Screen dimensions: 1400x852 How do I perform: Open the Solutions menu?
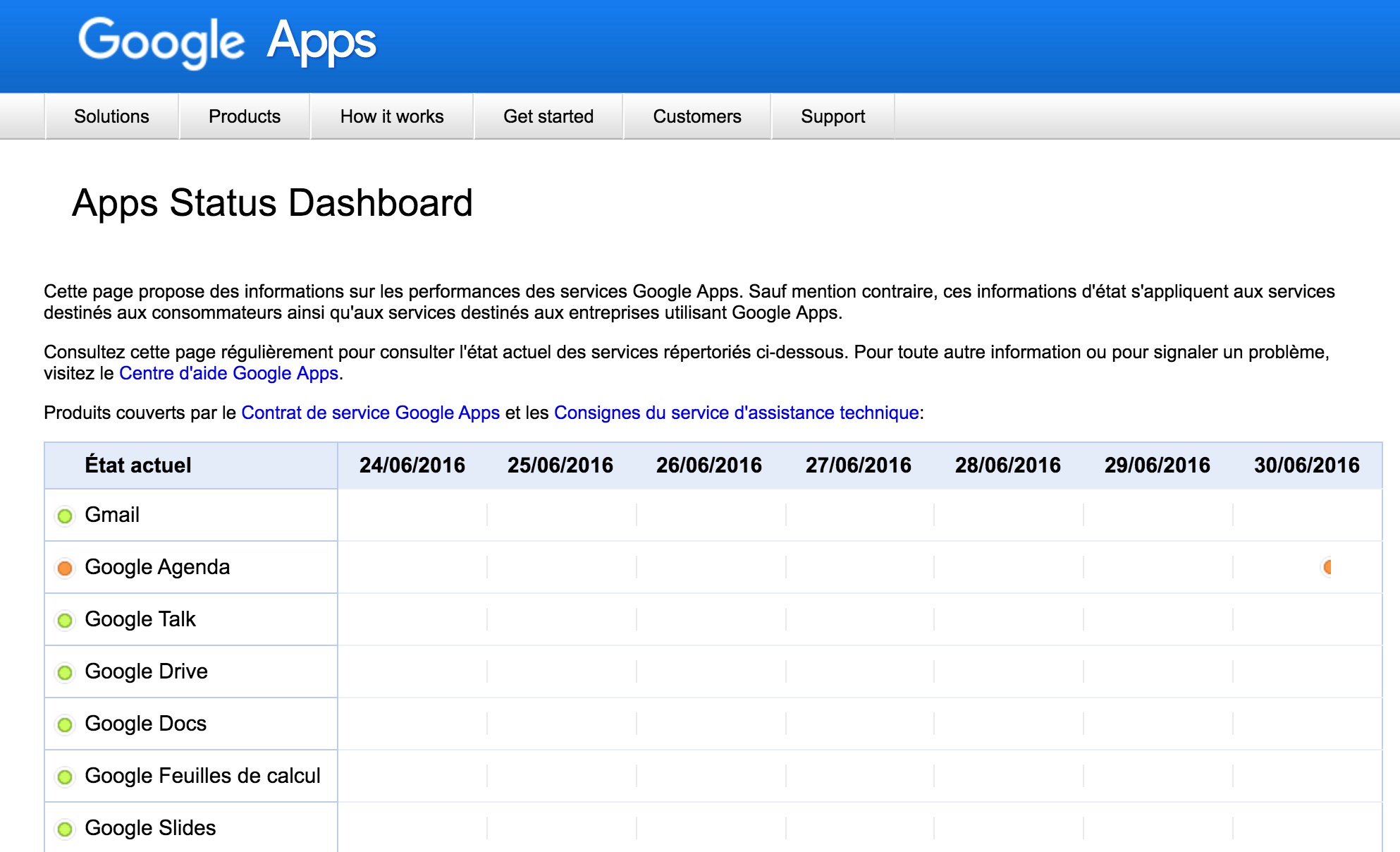click(x=111, y=116)
